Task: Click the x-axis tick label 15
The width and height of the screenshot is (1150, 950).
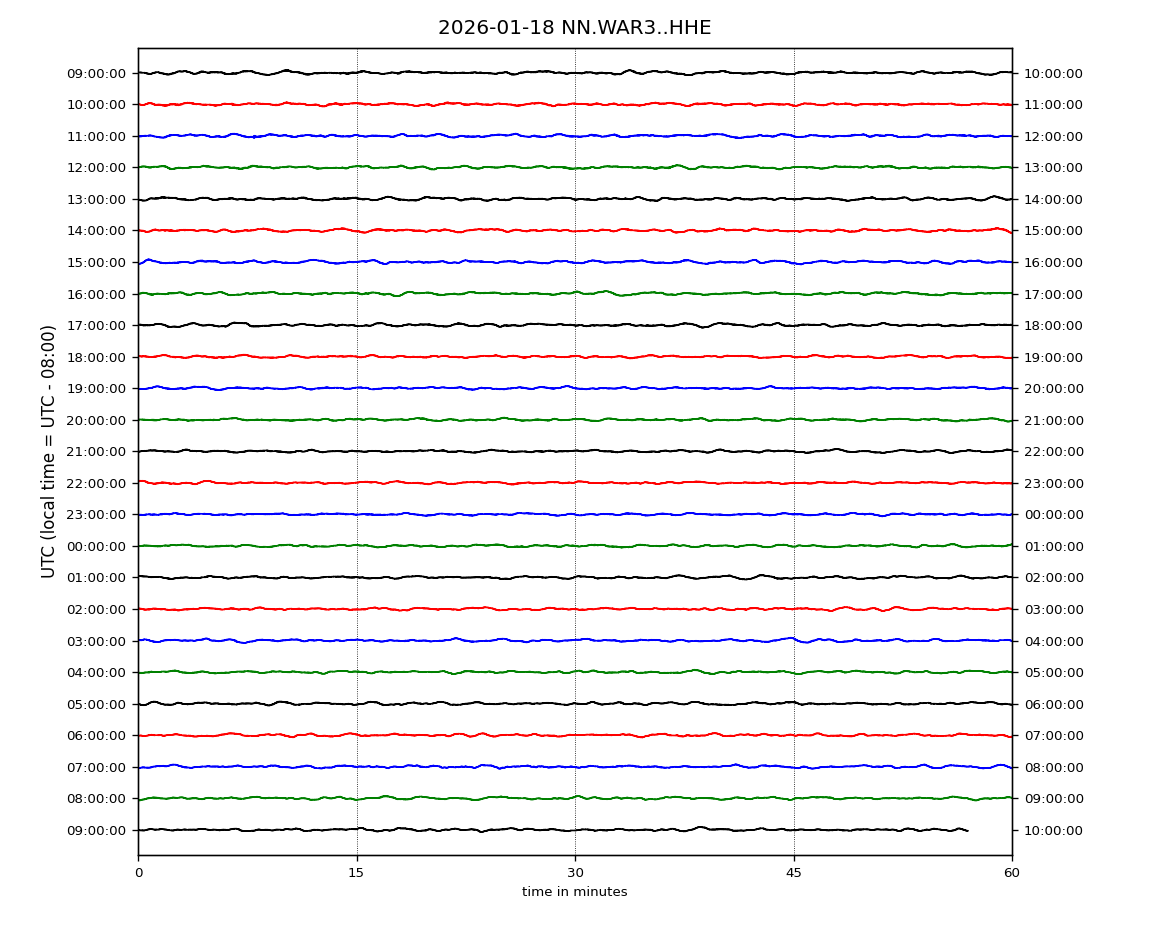Action: click(356, 873)
